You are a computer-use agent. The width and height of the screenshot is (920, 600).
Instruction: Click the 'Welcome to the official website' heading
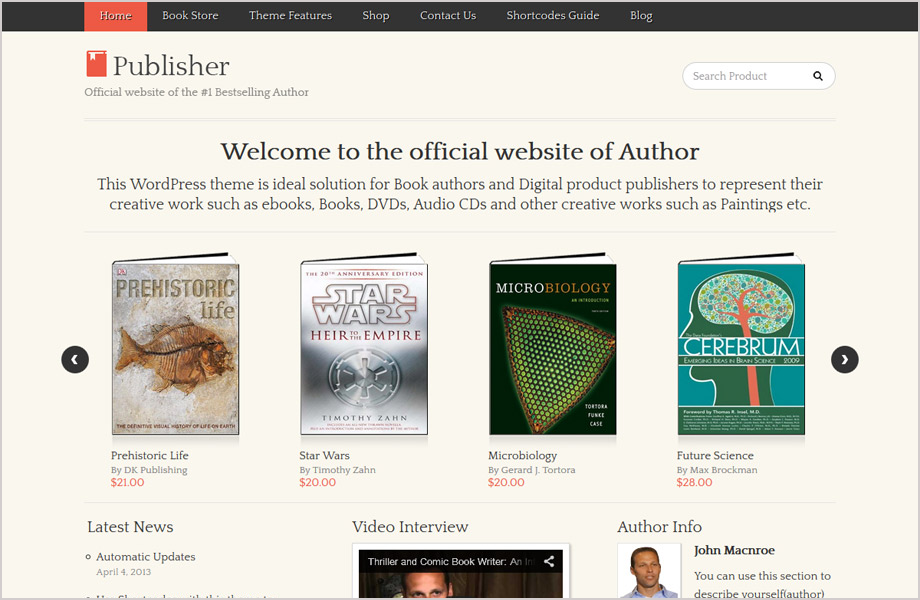460,151
